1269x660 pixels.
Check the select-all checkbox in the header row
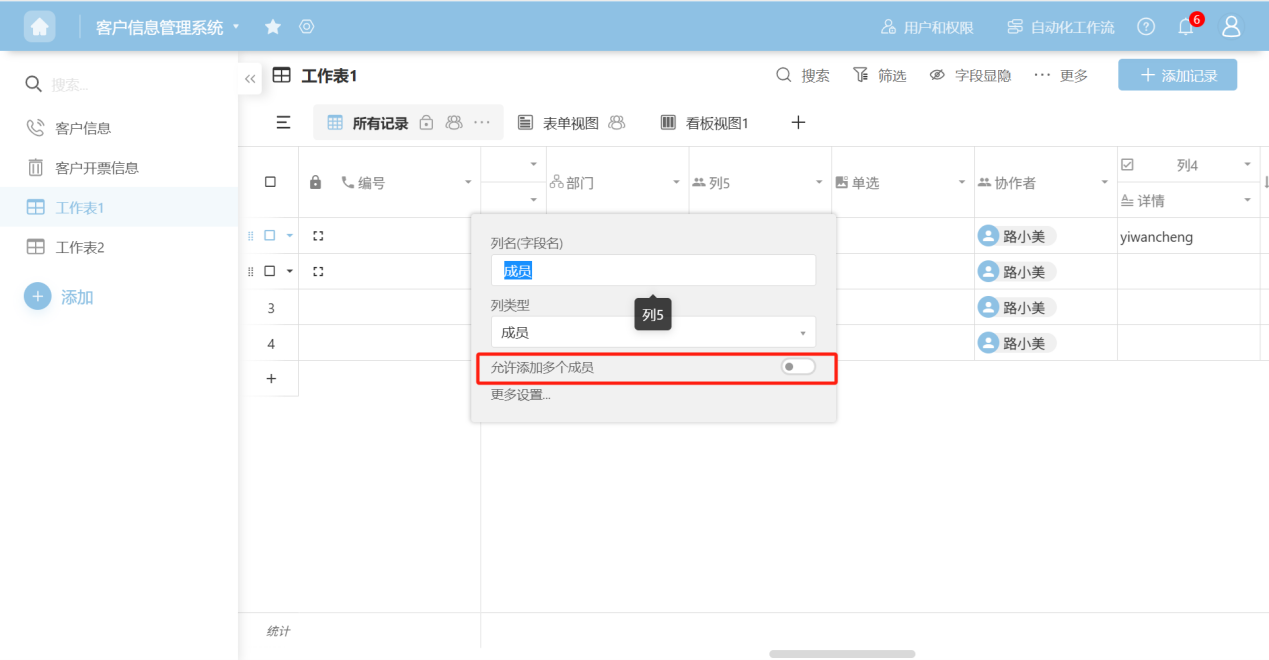coord(270,182)
